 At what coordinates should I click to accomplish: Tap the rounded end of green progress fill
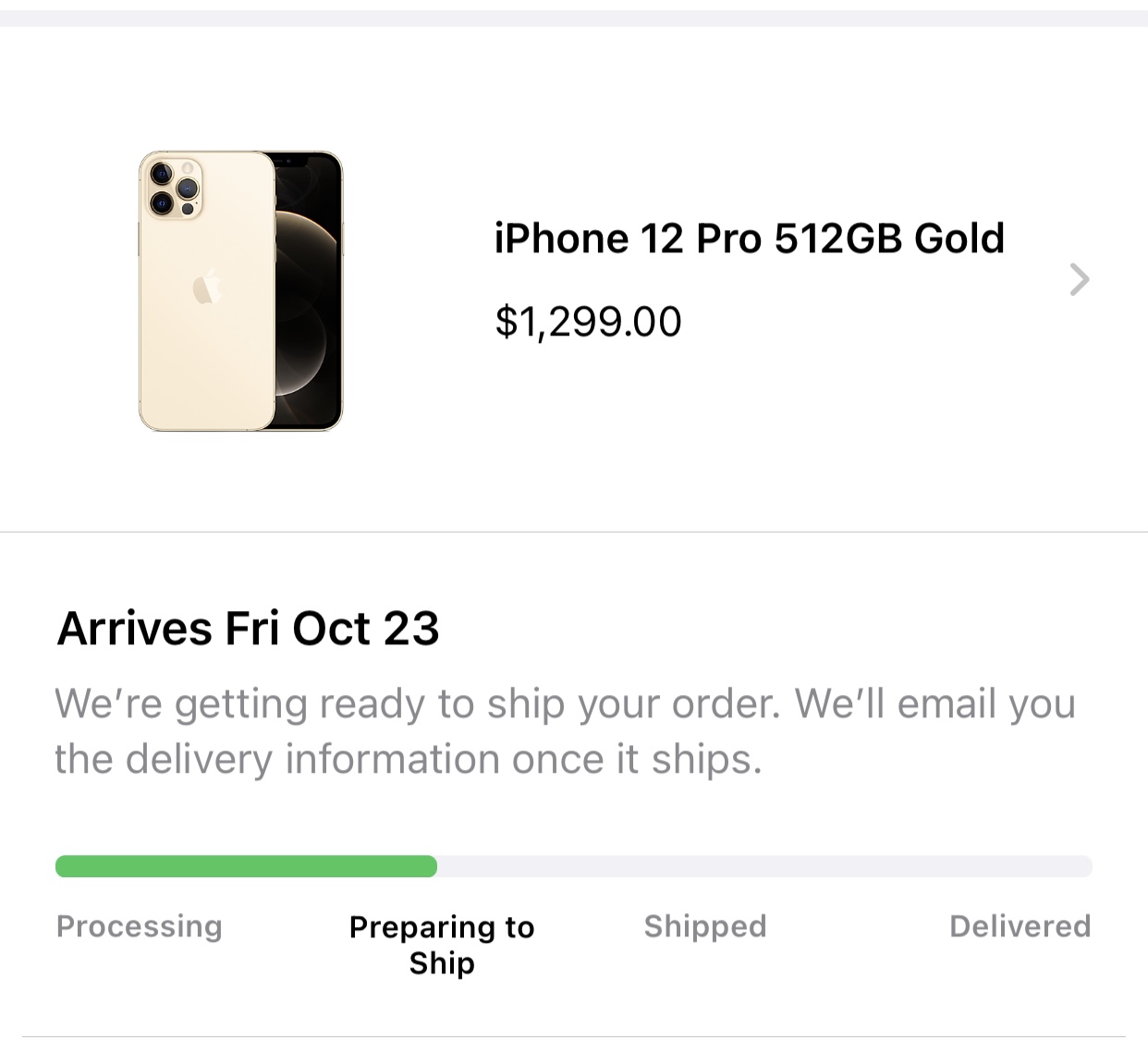[427, 866]
